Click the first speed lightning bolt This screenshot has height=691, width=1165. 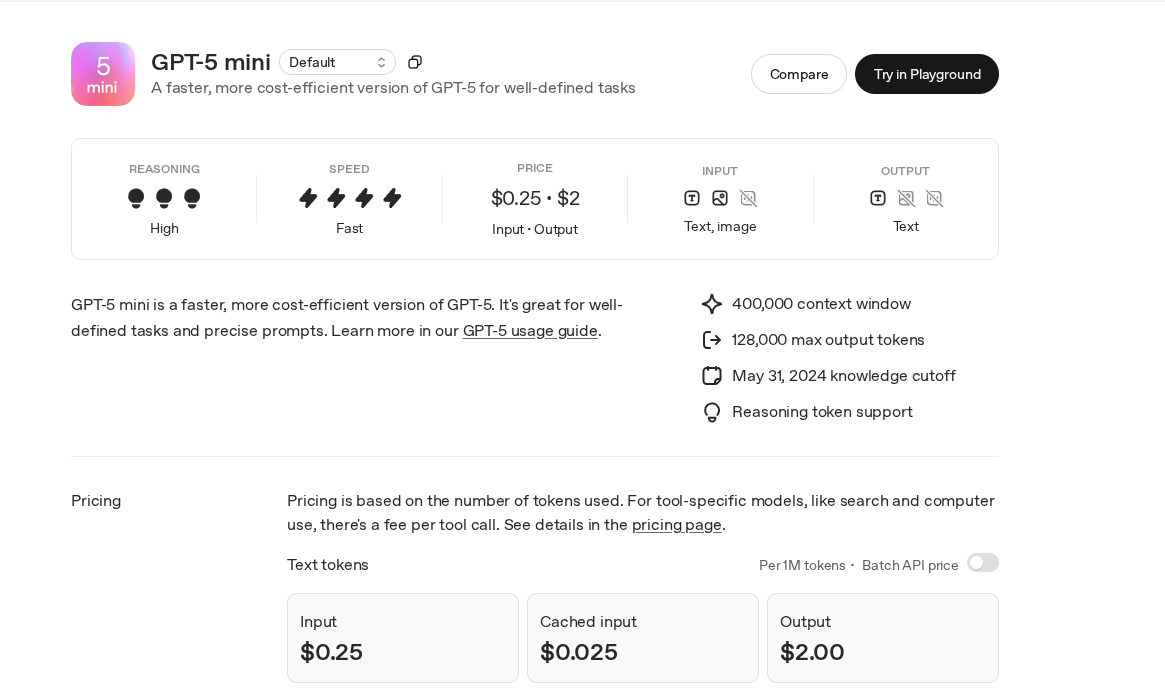click(x=308, y=198)
